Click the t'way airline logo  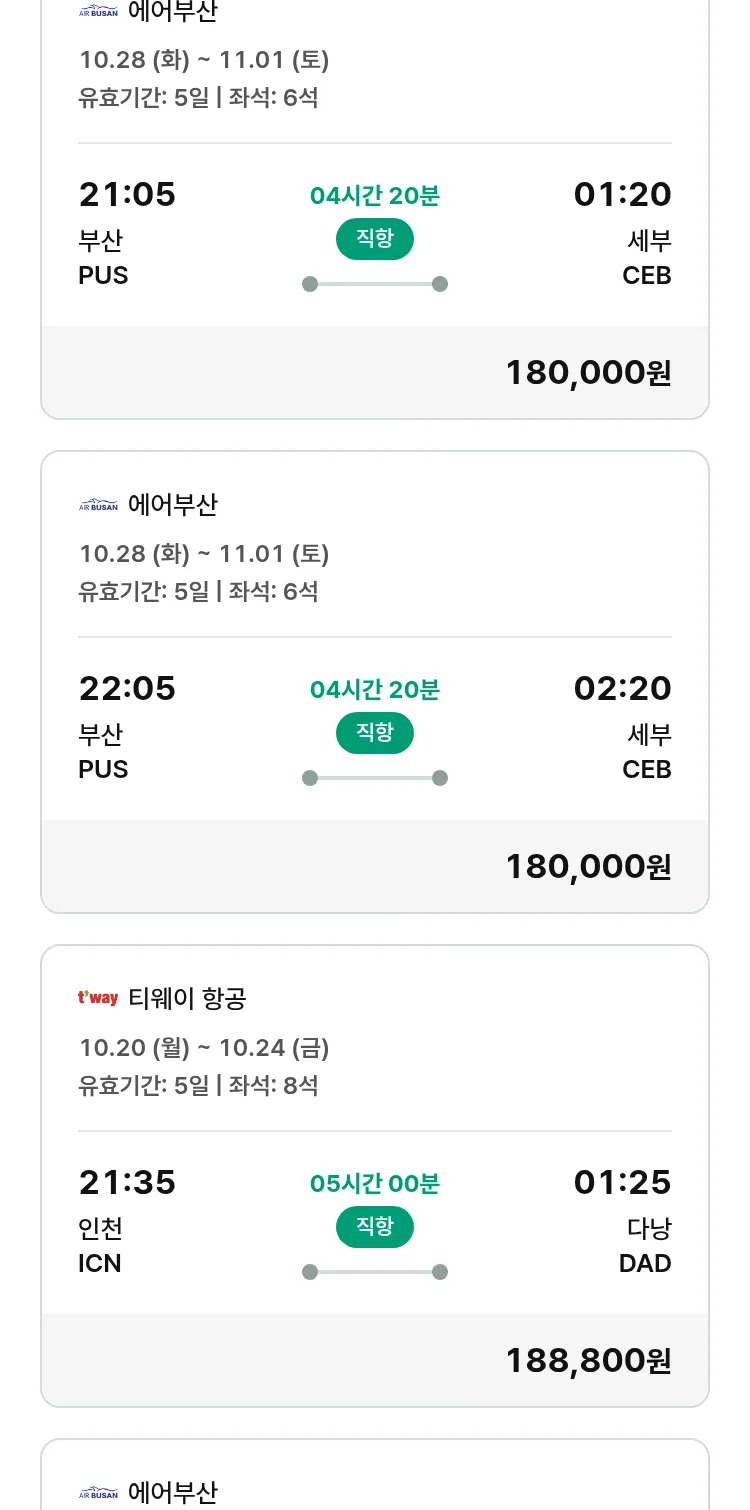point(98,998)
